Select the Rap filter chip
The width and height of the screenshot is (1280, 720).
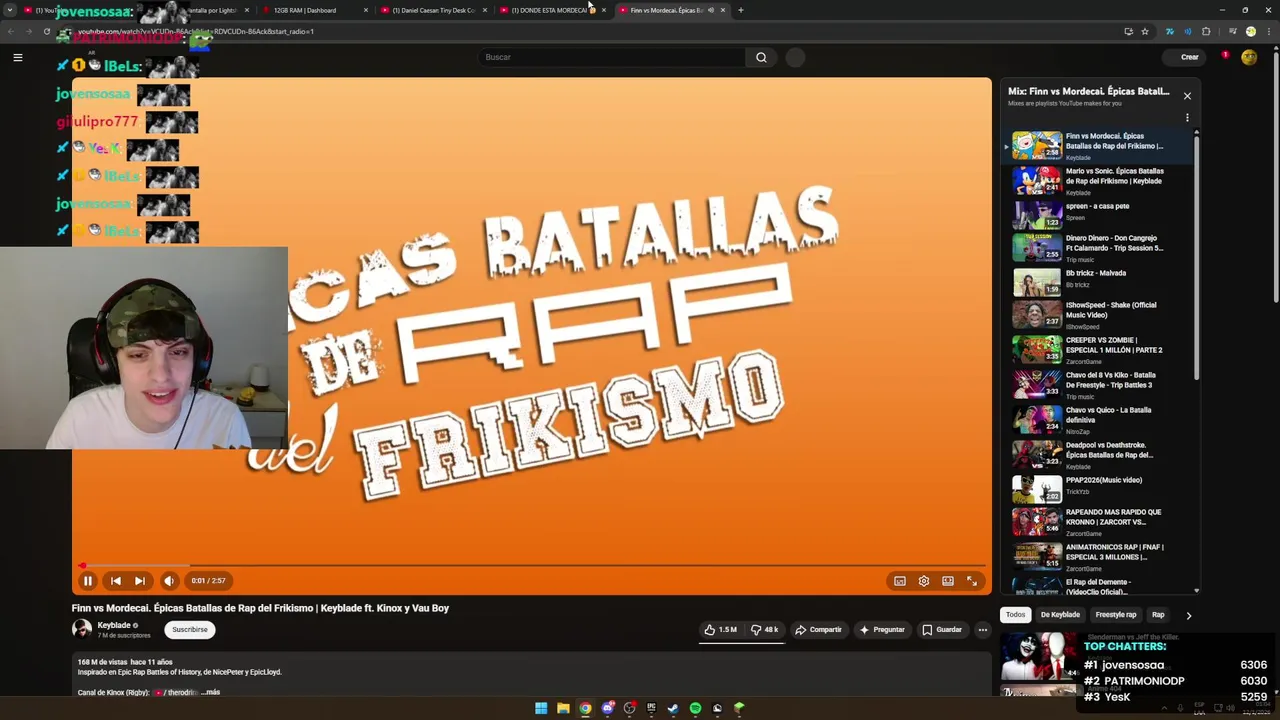click(x=1158, y=615)
